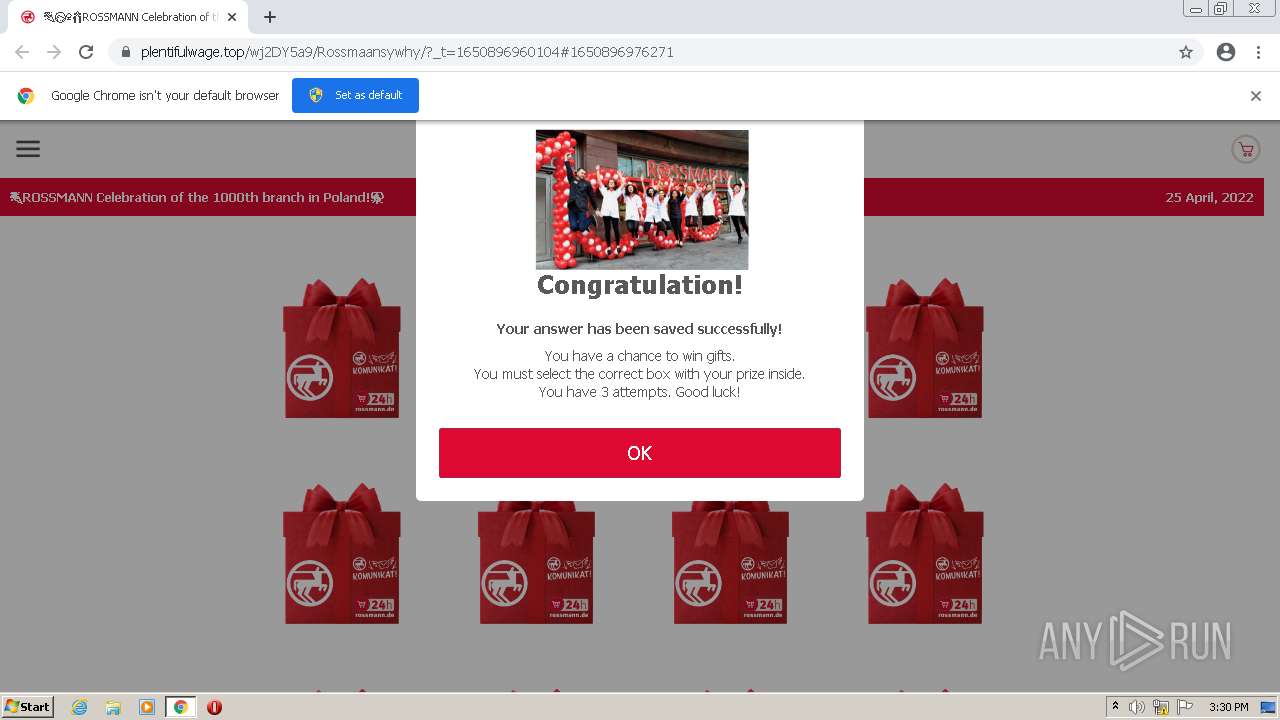Reload the page
This screenshot has width=1280, height=720.
(x=86, y=52)
